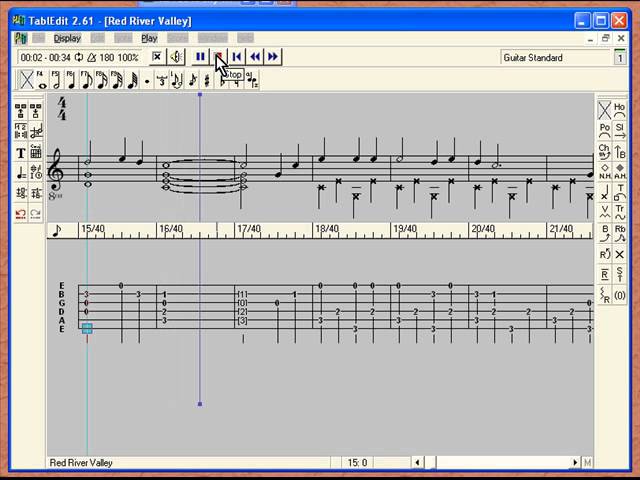Click the TablEdit icon in the menu bar
Screen dimensions: 640x480
click(20, 38)
